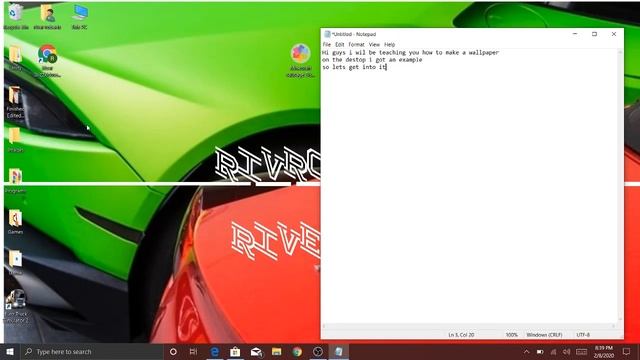Viewport: 640px width, 360px height.
Task: Click the Ln 3, Col 20 status entry
Action: coord(461,335)
